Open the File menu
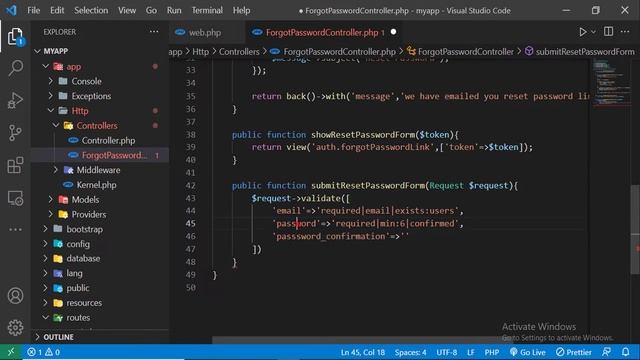Image resolution: width=640 pixels, height=360 pixels. pyautogui.click(x=33, y=10)
